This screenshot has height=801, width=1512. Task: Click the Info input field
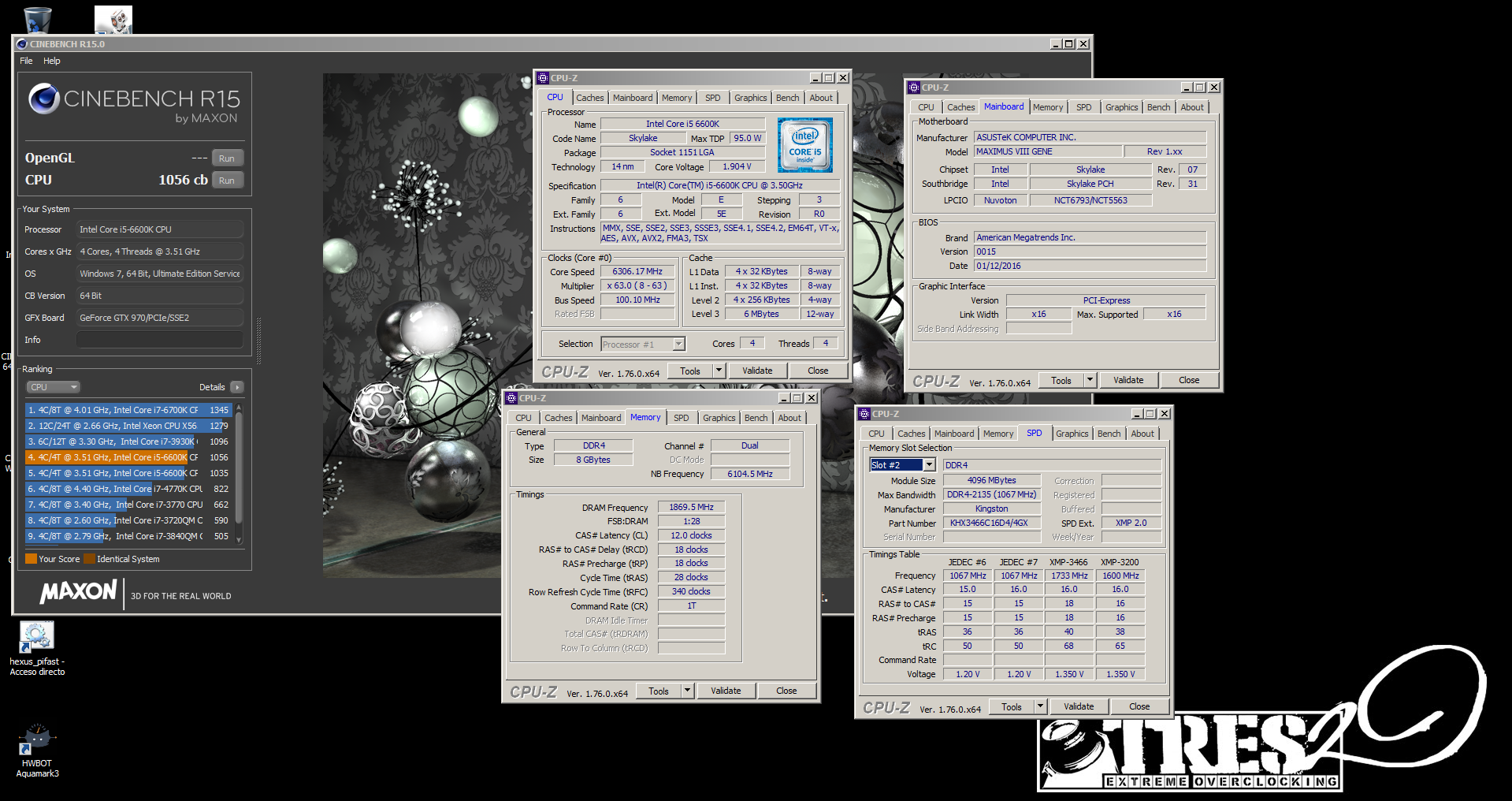tap(160, 340)
